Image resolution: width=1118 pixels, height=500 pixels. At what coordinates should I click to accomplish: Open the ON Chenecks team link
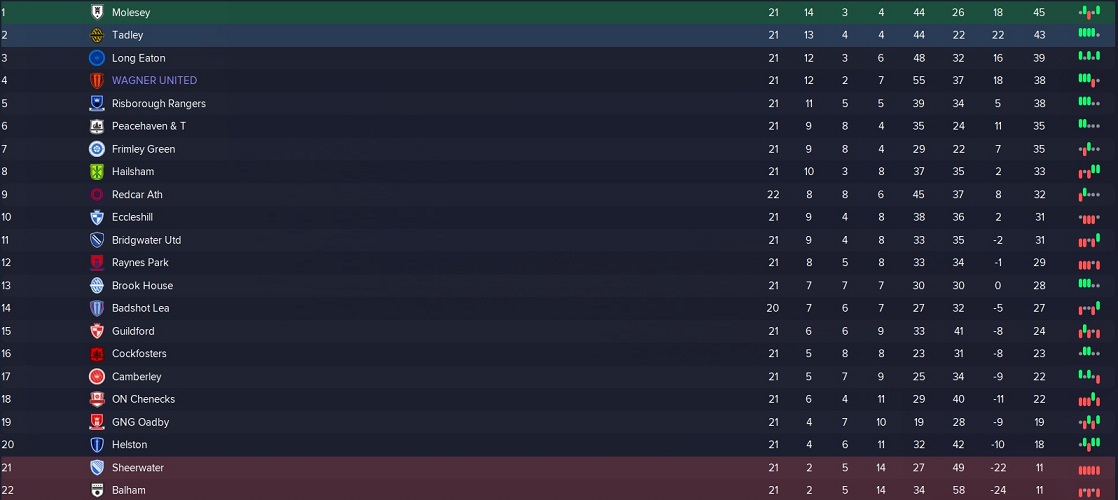[x=143, y=399]
